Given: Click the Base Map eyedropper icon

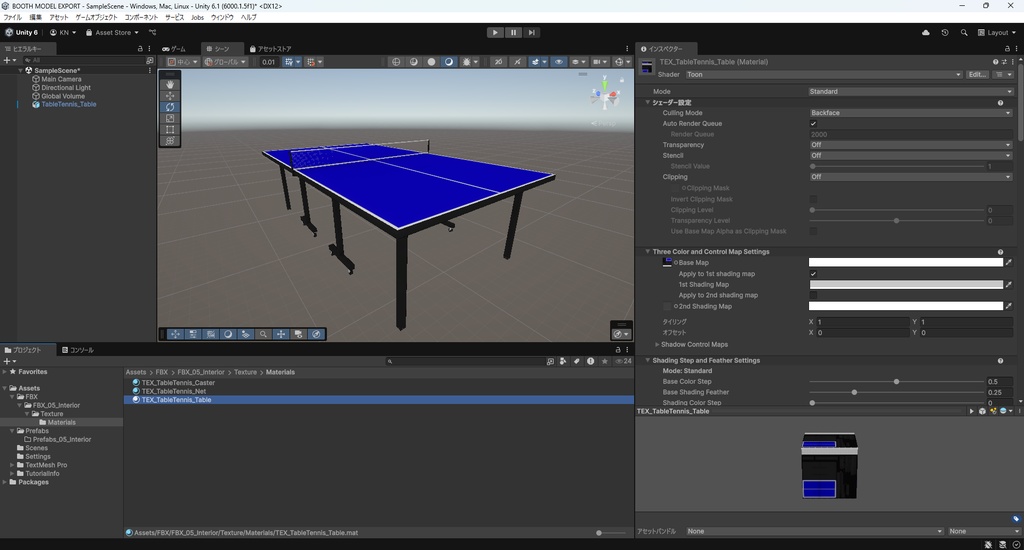Looking at the screenshot, I should tap(1009, 263).
